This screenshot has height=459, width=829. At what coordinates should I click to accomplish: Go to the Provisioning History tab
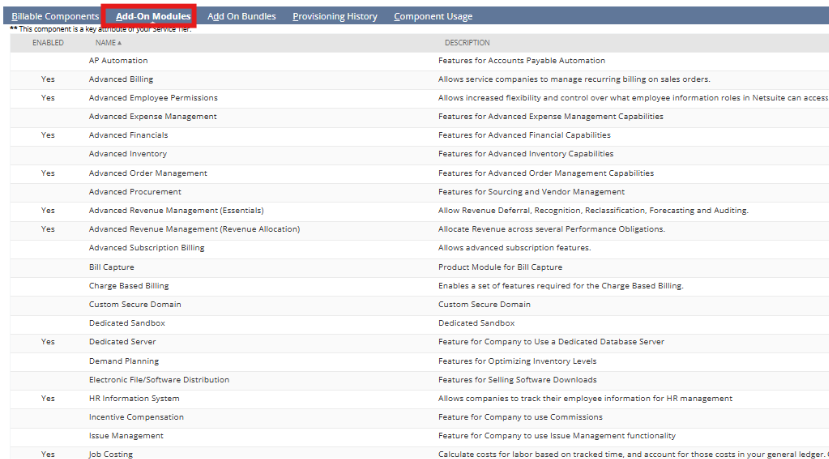point(334,16)
